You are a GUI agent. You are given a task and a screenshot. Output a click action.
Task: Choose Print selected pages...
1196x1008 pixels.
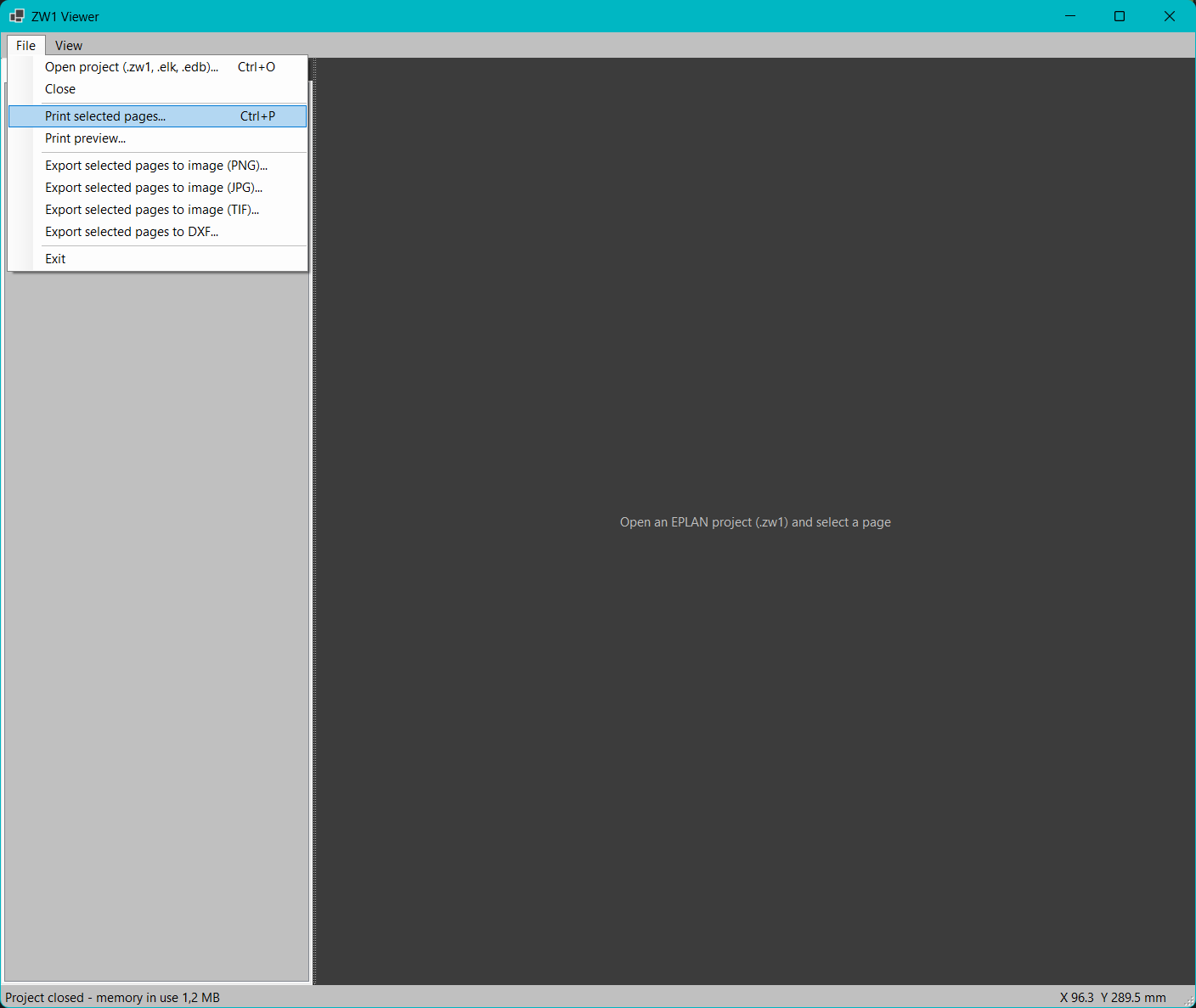pyautogui.click(x=158, y=116)
